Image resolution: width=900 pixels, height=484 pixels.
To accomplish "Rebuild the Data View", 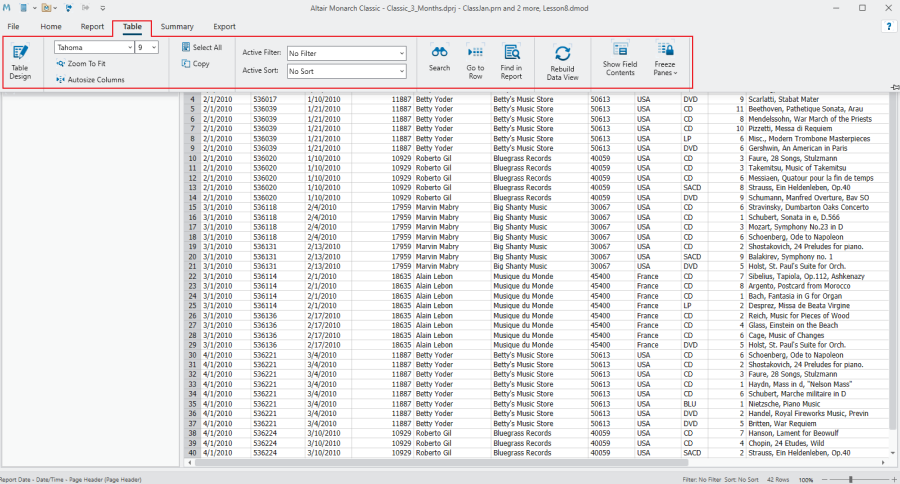I will 562,61.
